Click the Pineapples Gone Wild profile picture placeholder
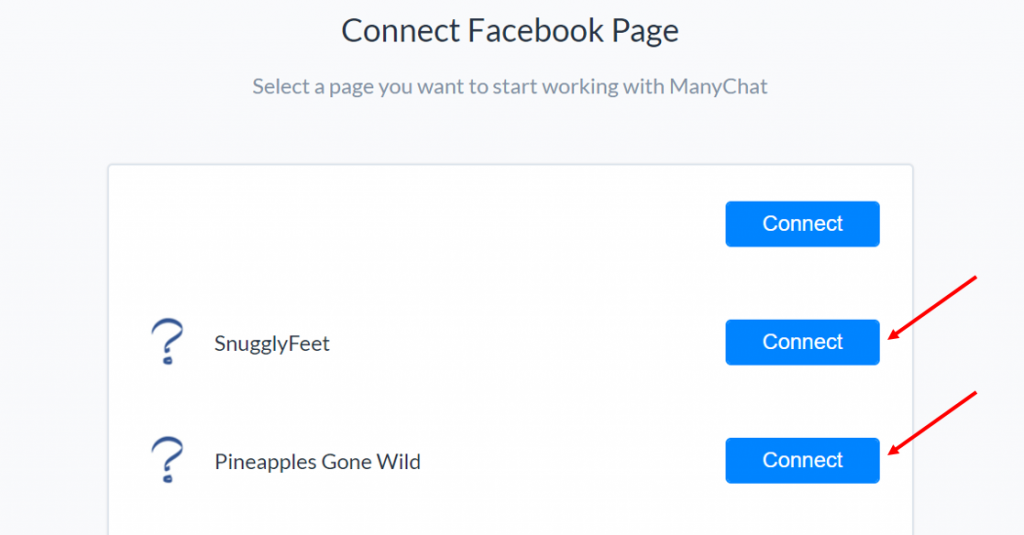This screenshot has height=535, width=1024. tap(167, 460)
